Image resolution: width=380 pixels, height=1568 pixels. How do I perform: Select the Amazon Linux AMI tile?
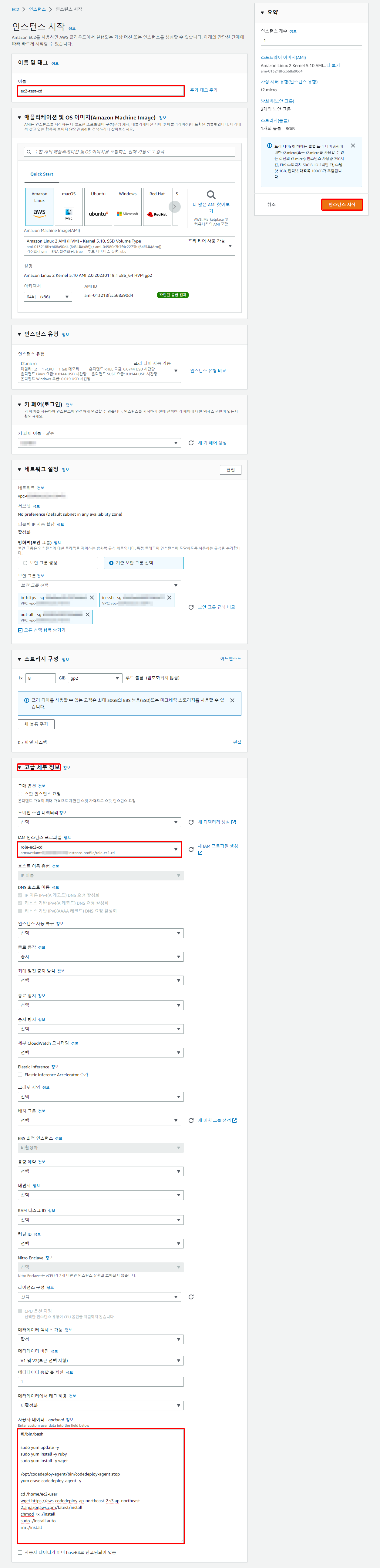[39, 206]
